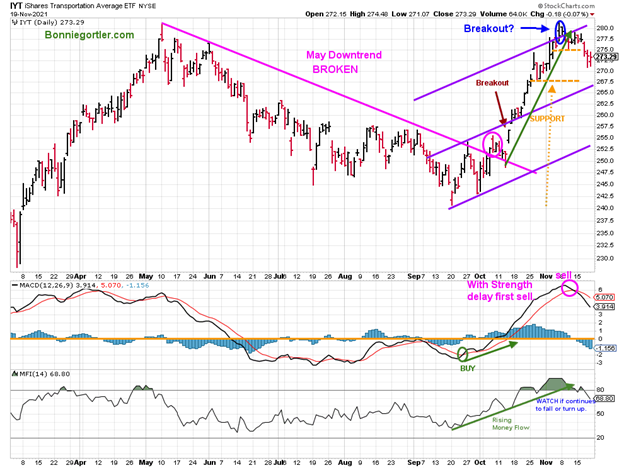Click the green shaded MFI overbought area
Screen dimensions: 624x468
557,384
